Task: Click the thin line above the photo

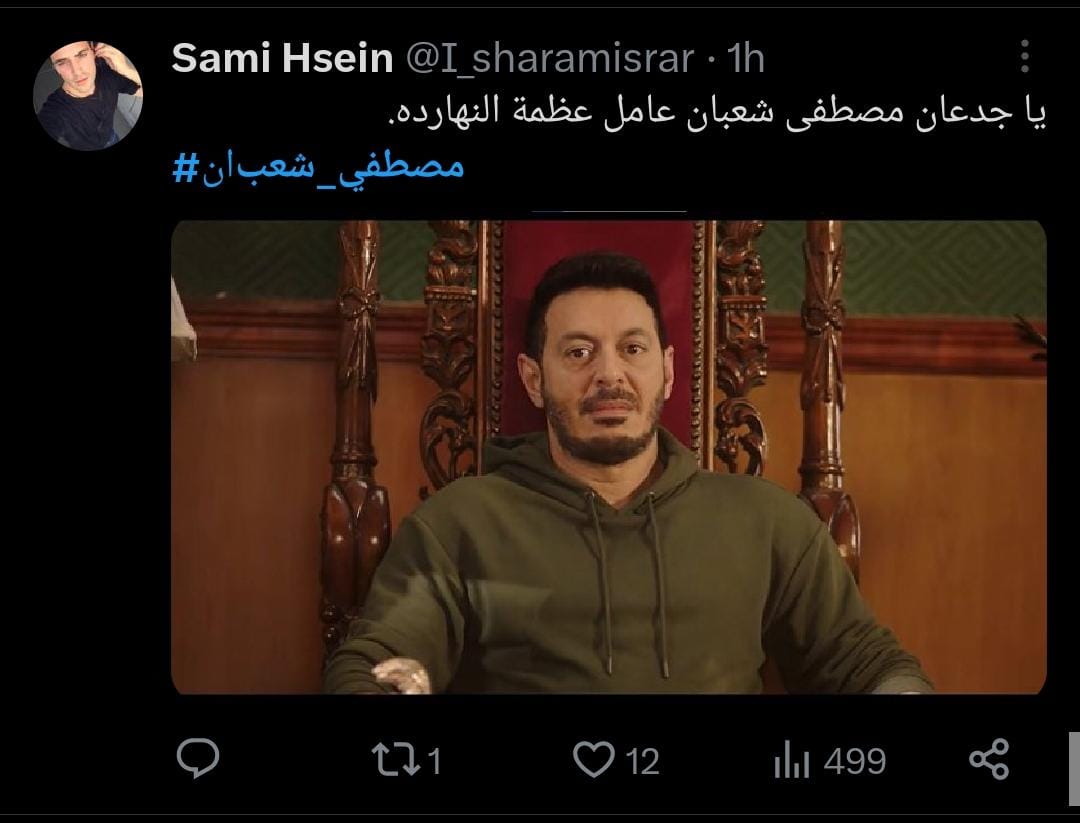Action: (x=609, y=211)
